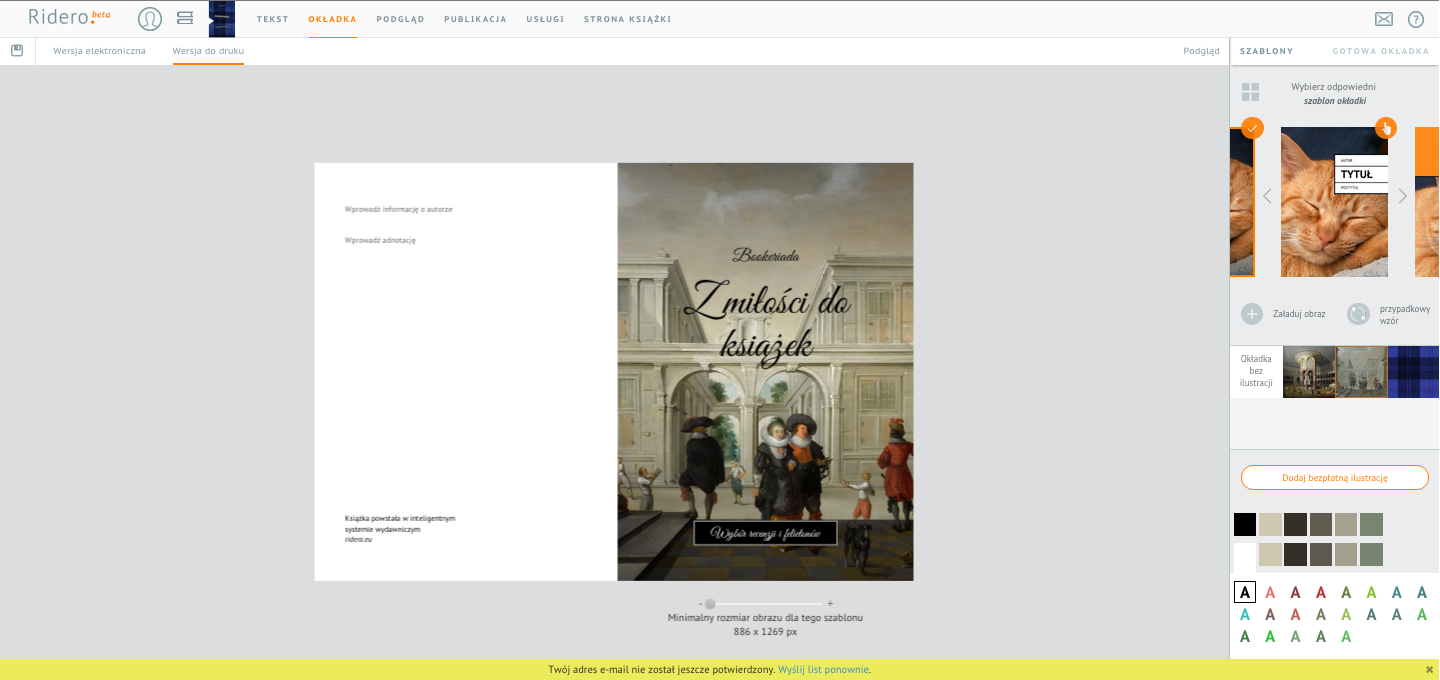The height and width of the screenshot is (680, 1440).
Task: Select the bright red letter A font style
Action: pos(1320,592)
